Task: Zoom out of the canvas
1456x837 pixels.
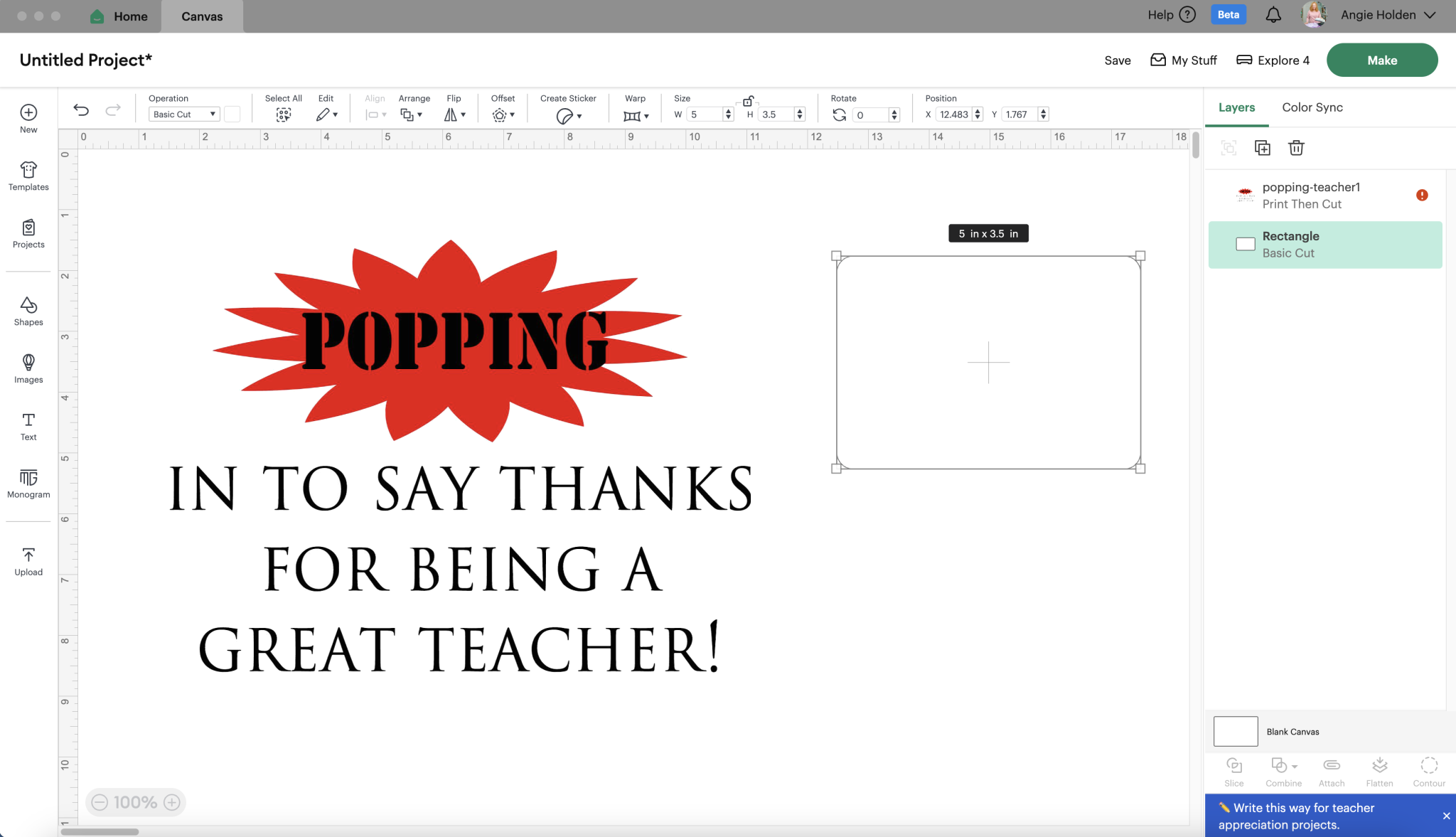Action: click(x=100, y=802)
